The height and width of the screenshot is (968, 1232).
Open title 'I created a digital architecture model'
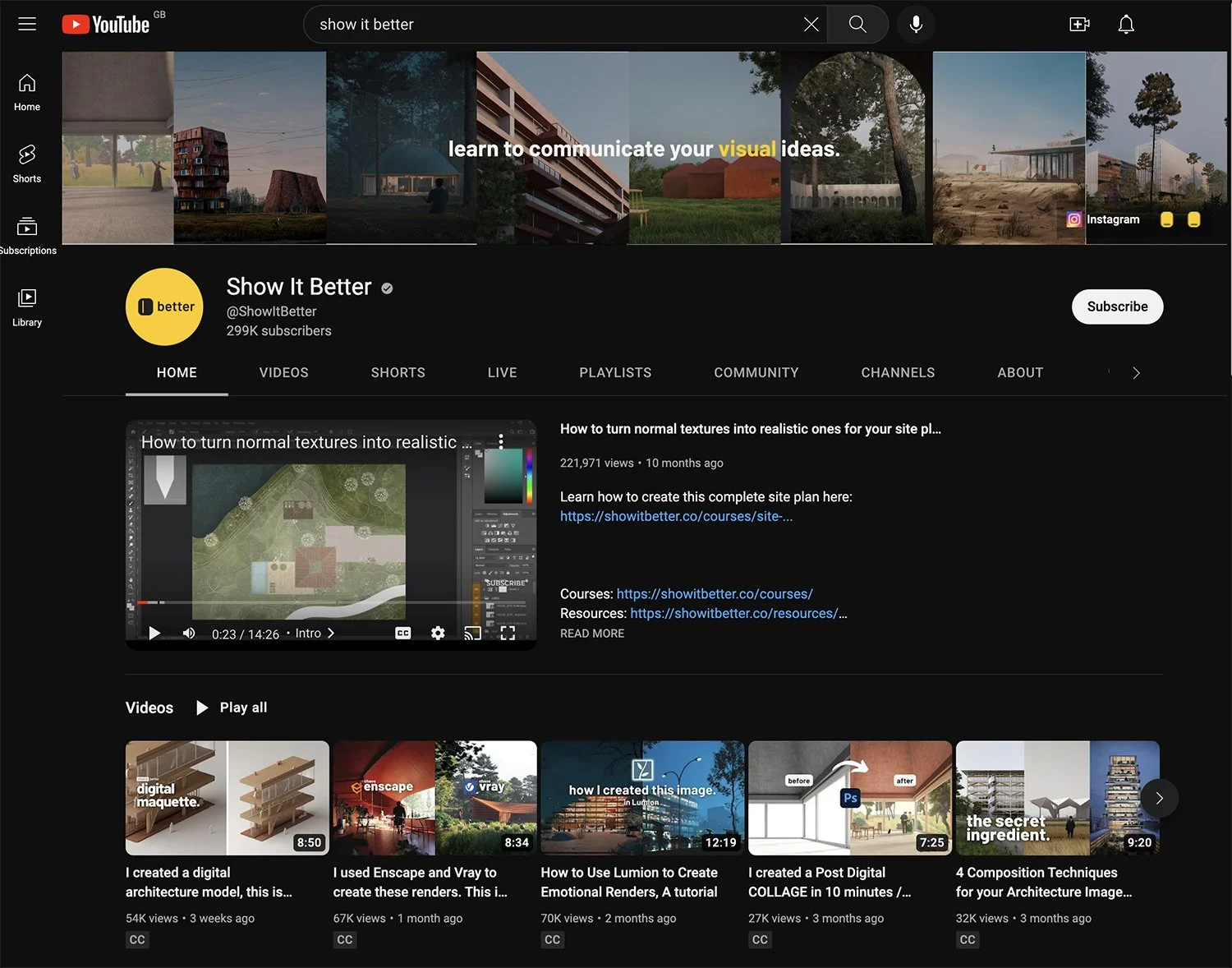[x=209, y=882]
